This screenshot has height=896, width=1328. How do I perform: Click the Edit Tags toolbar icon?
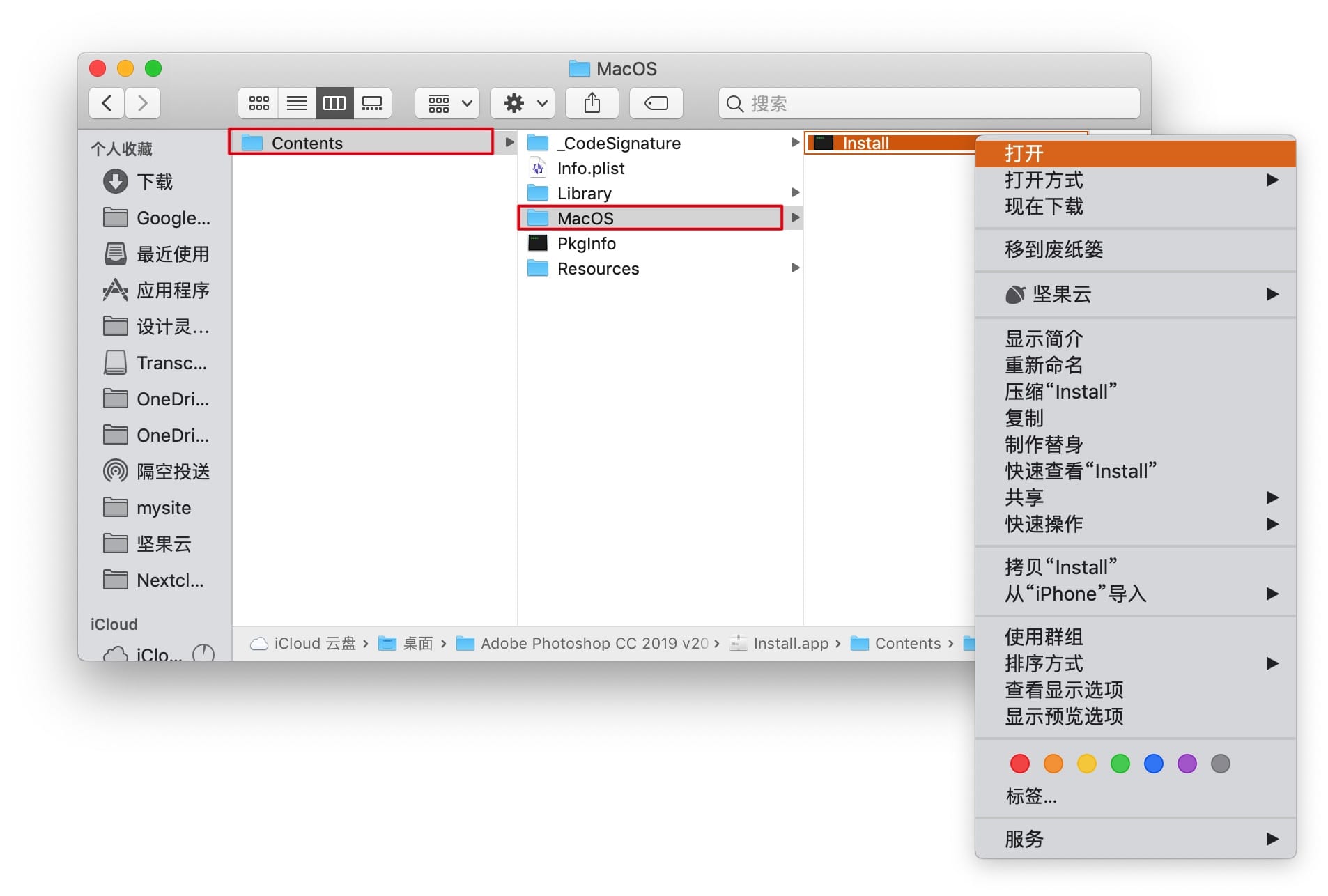pos(656,104)
